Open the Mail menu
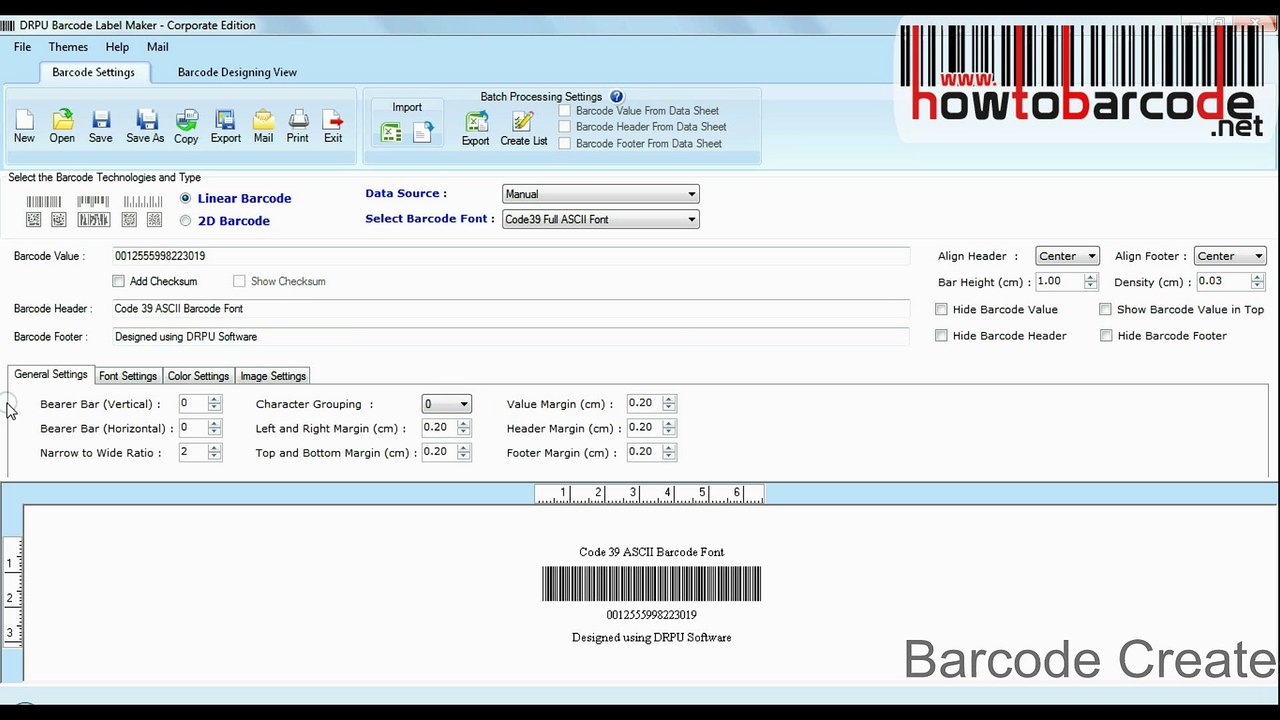This screenshot has height=720, width=1280. tap(157, 47)
